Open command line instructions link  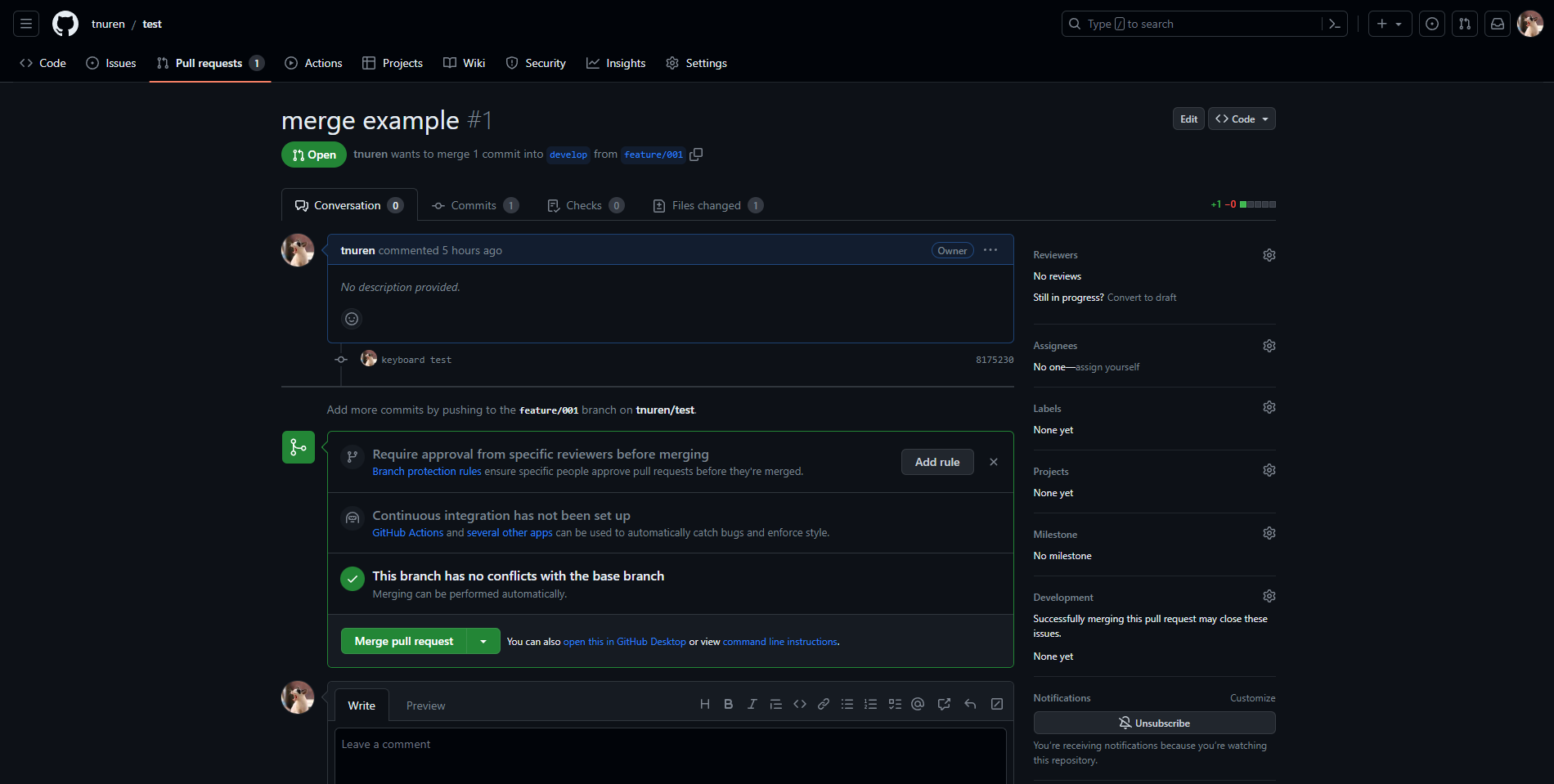click(780, 642)
